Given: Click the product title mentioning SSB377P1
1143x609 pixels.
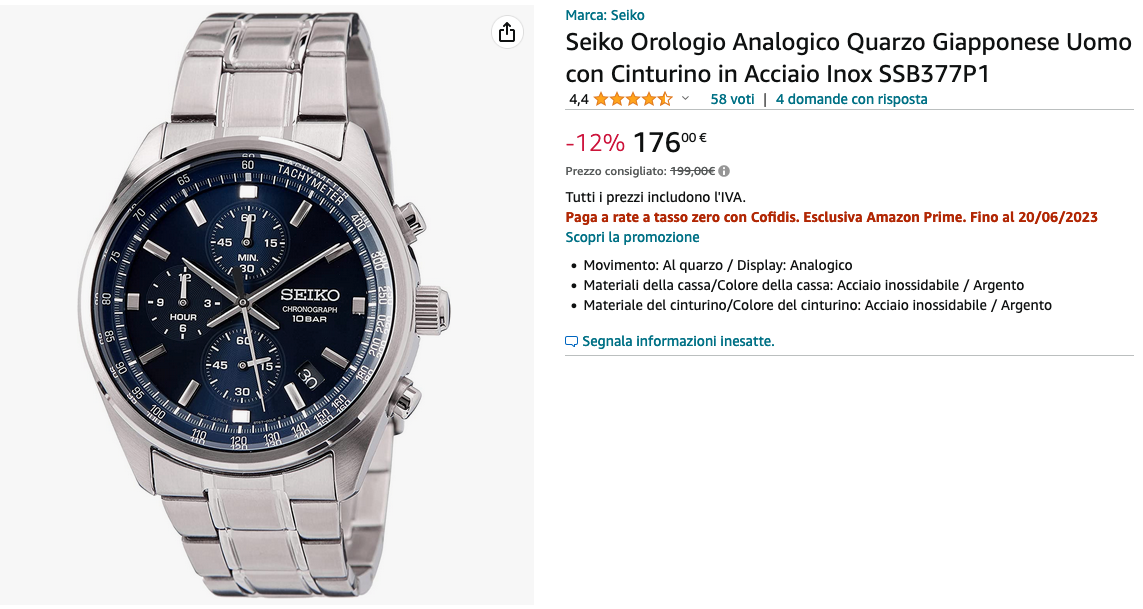Looking at the screenshot, I should tap(848, 58).
